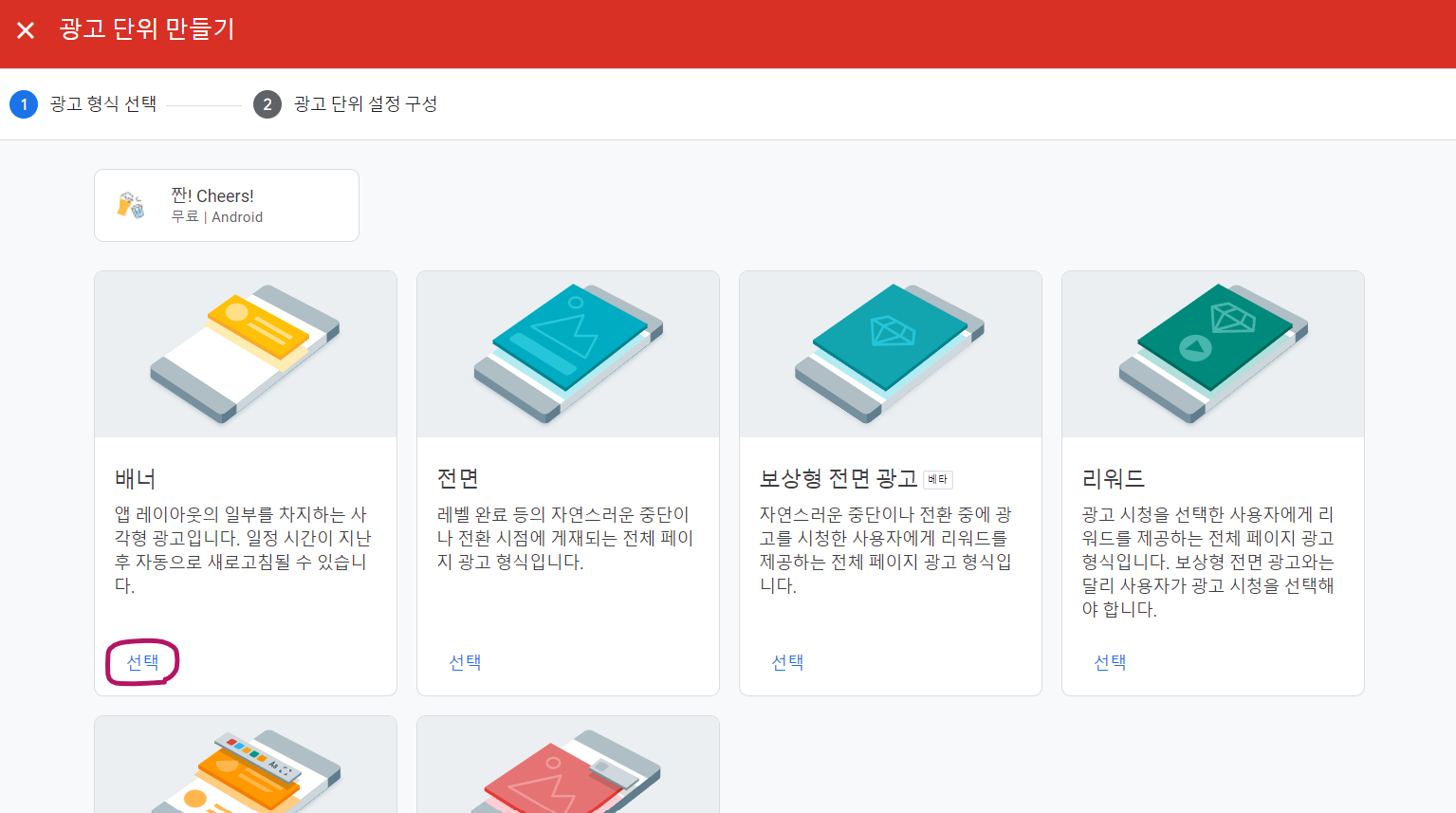Click the 광고 단위 설정 구성 step label

point(365,104)
